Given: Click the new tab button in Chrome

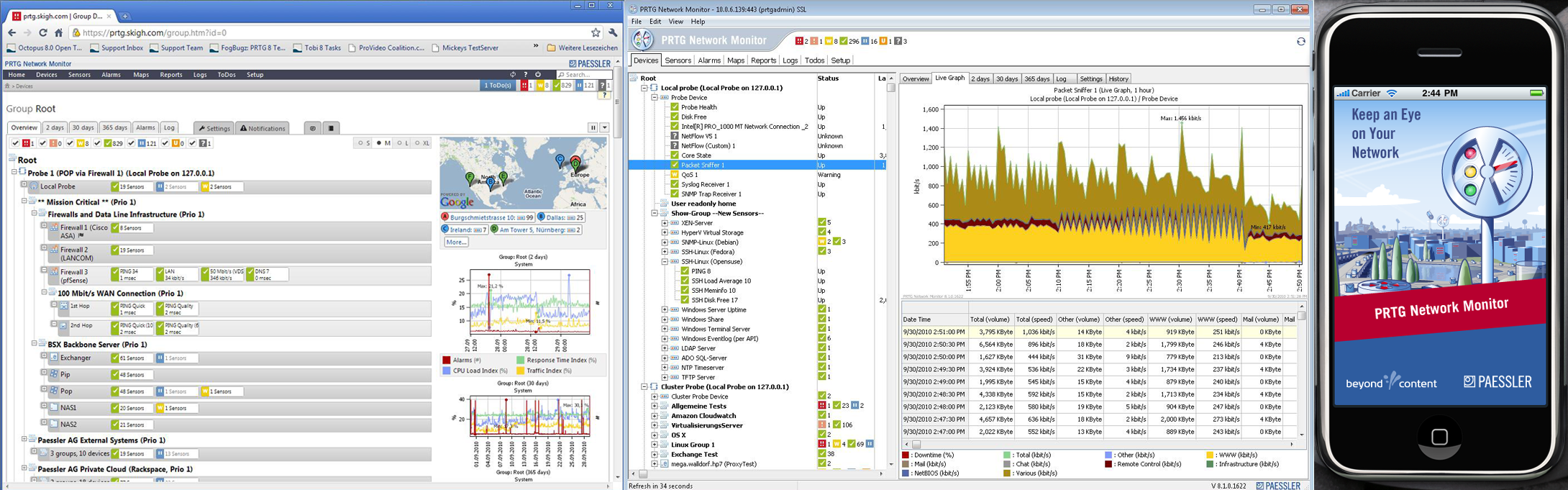Looking at the screenshot, I should pos(124,15).
